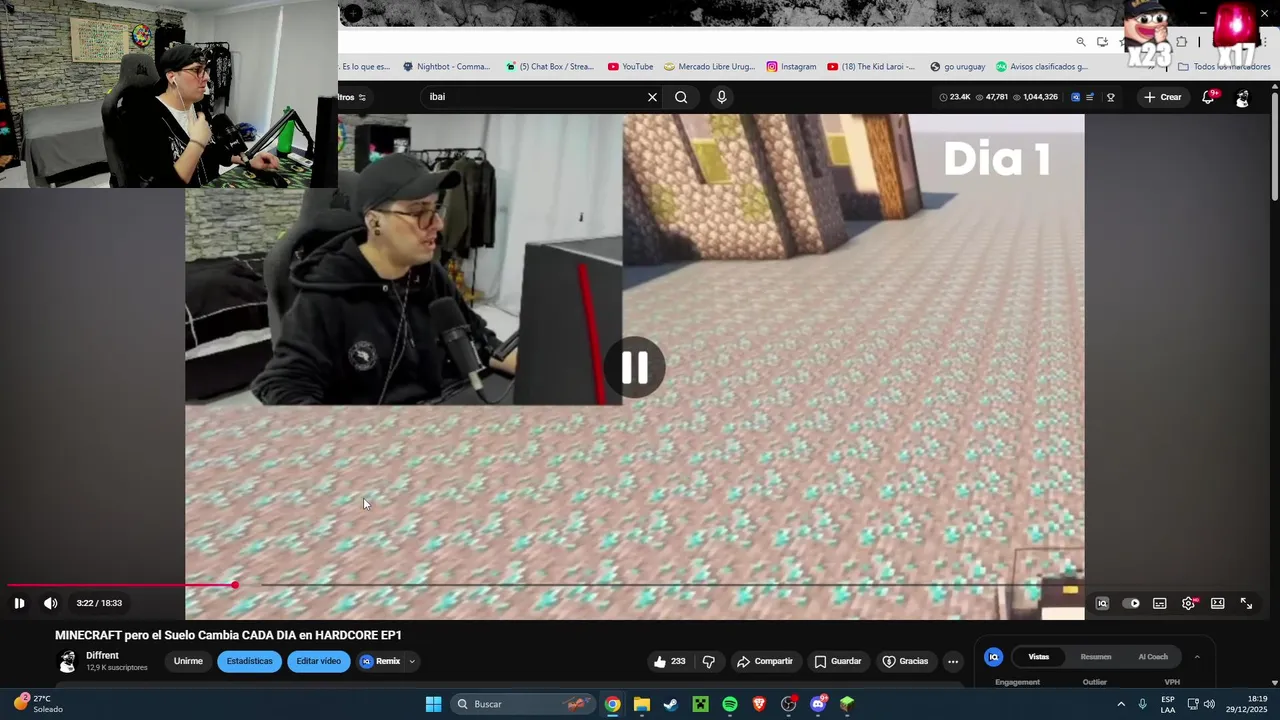The image size is (1280, 720).
Task: Select the AI Coach tab
Action: point(1153,657)
